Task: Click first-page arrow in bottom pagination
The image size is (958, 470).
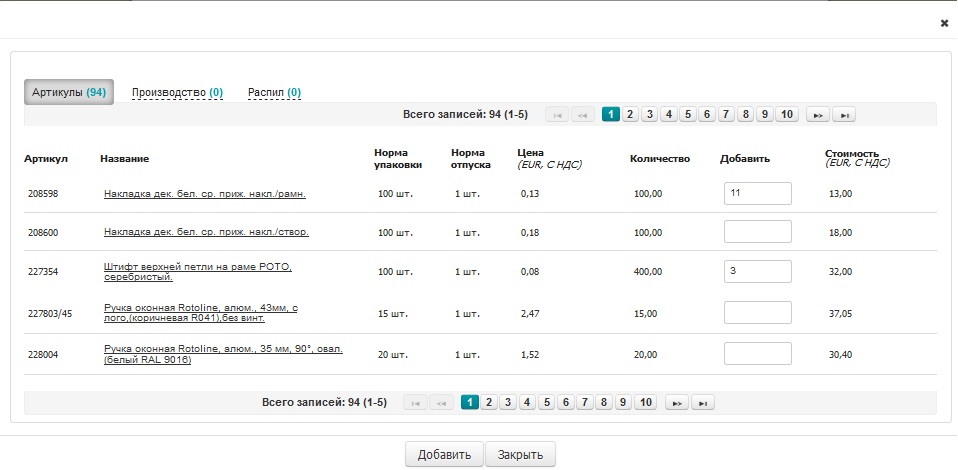Action: point(415,403)
